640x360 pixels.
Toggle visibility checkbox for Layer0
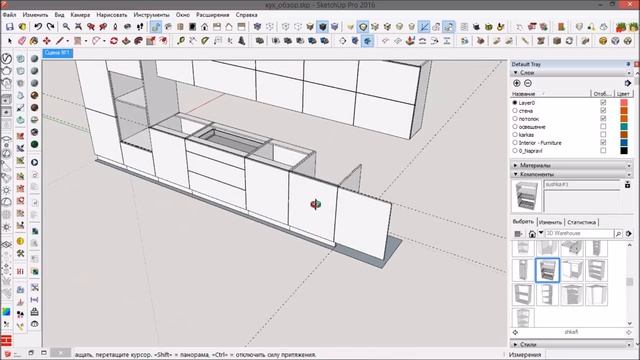pyautogui.click(x=603, y=103)
